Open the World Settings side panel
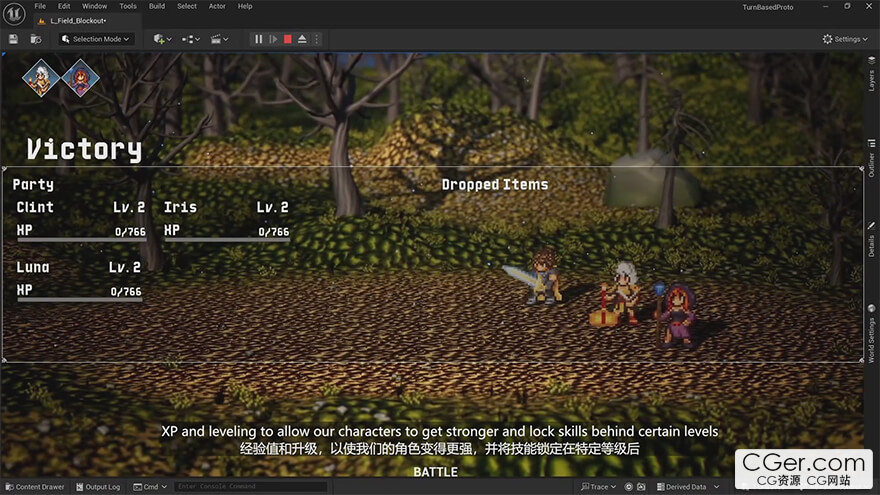880x495 pixels. coord(871,335)
